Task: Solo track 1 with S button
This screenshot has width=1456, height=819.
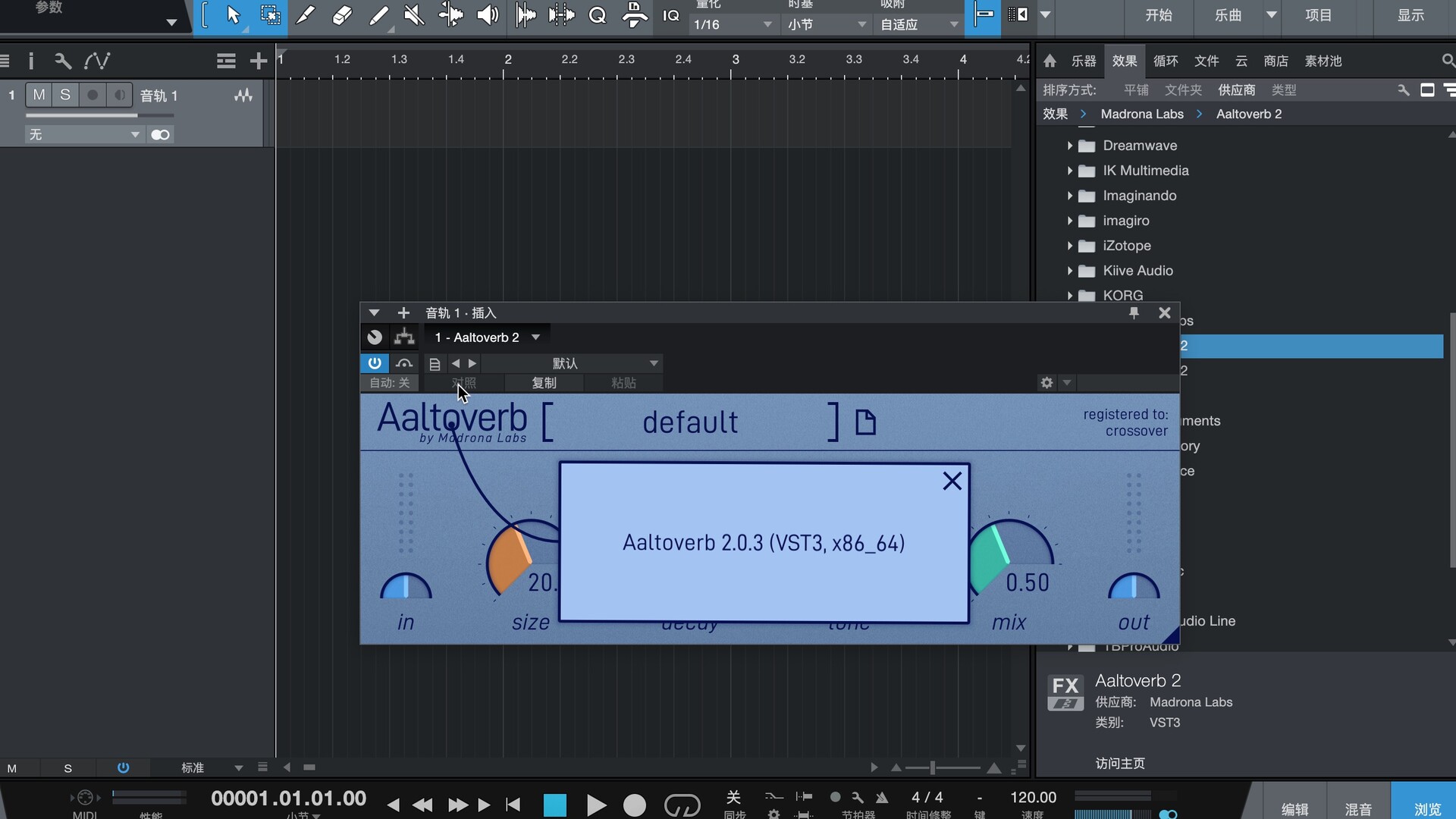Action: (x=65, y=95)
